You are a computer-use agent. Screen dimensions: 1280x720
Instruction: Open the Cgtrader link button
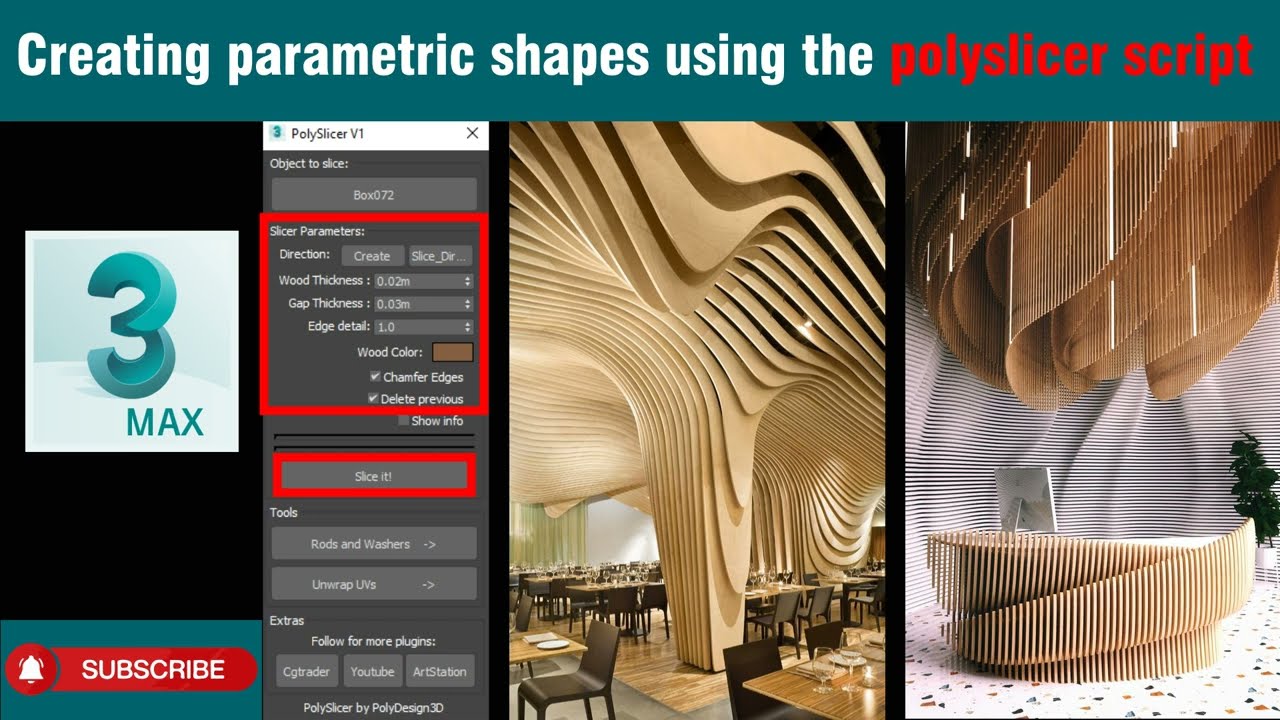click(x=307, y=671)
